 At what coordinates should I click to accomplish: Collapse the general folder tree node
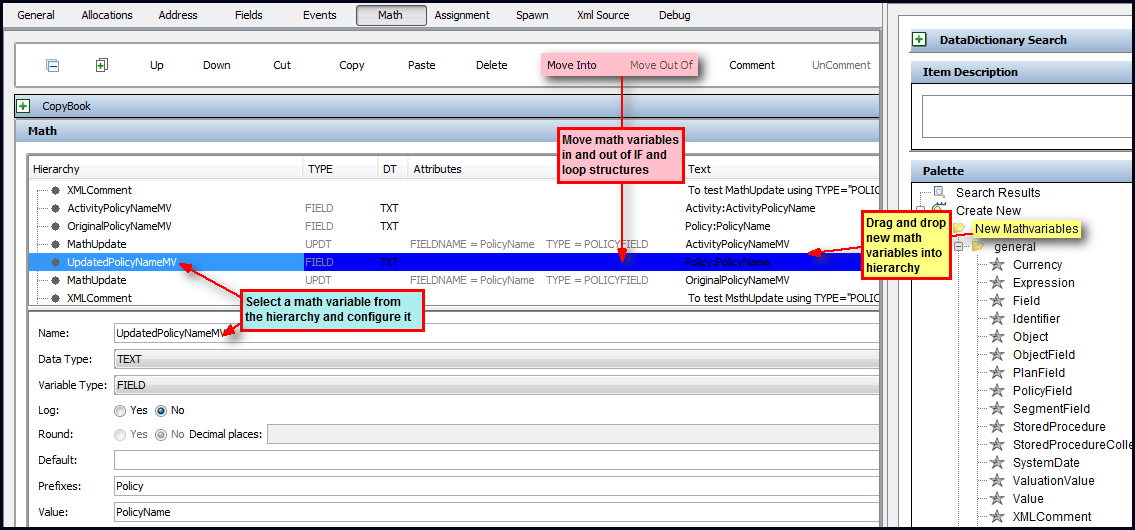[x=960, y=247]
